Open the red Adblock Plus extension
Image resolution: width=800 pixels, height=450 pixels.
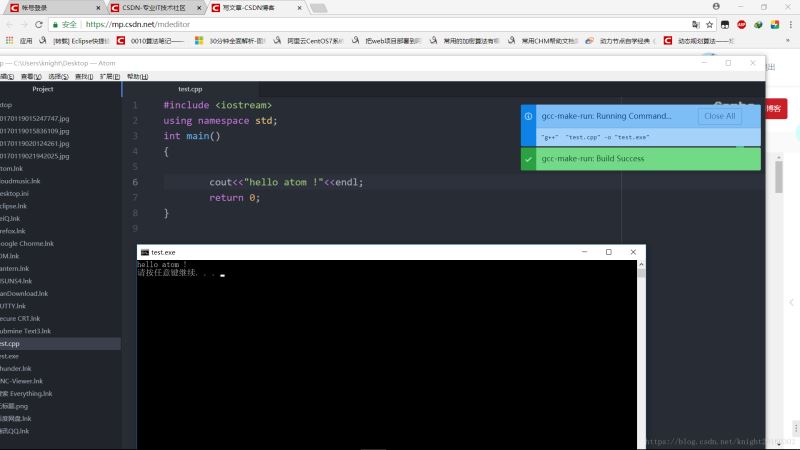[741, 24]
